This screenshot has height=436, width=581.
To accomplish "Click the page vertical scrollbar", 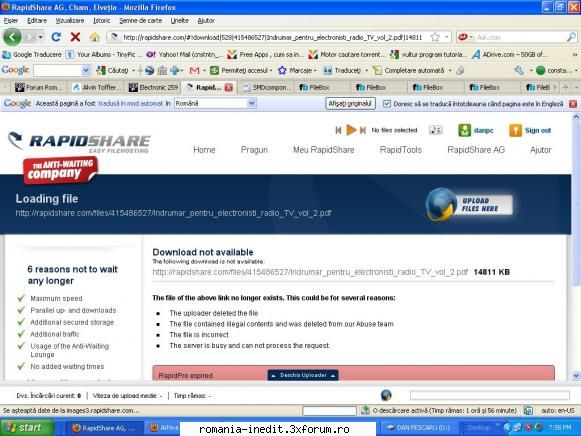I will click(576, 246).
